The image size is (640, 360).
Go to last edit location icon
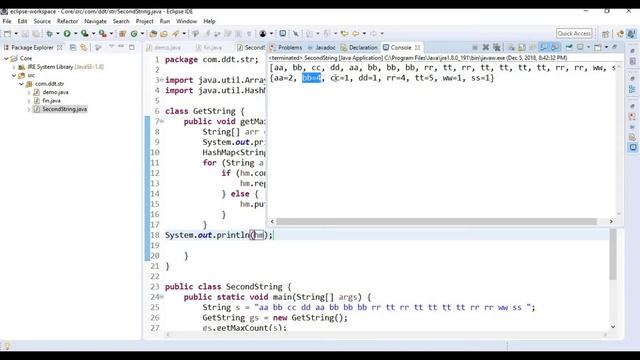[x=345, y=33]
